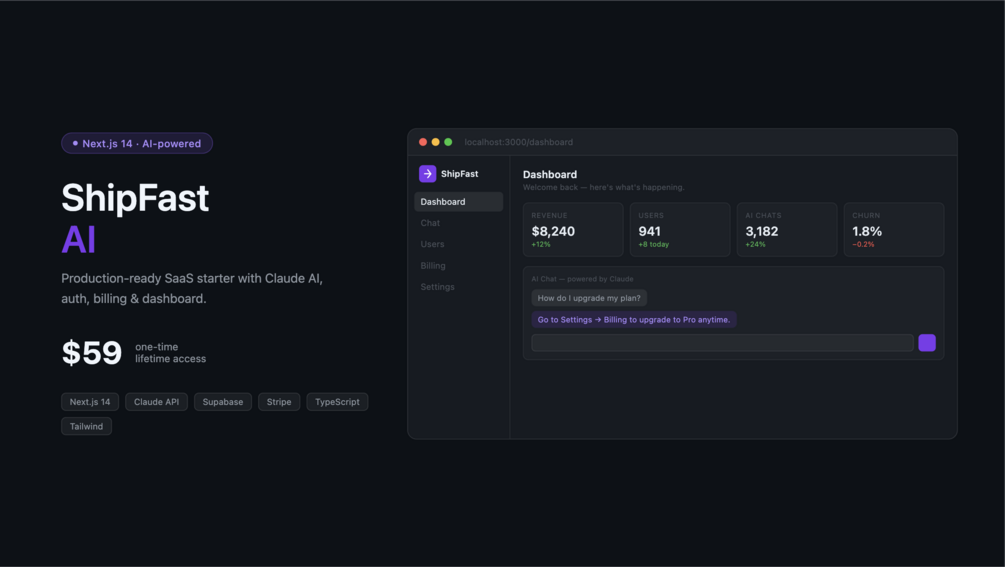Screen dimensions: 1005x567
Task: Open the Revenue $8,240 stat card
Action: tap(573, 229)
